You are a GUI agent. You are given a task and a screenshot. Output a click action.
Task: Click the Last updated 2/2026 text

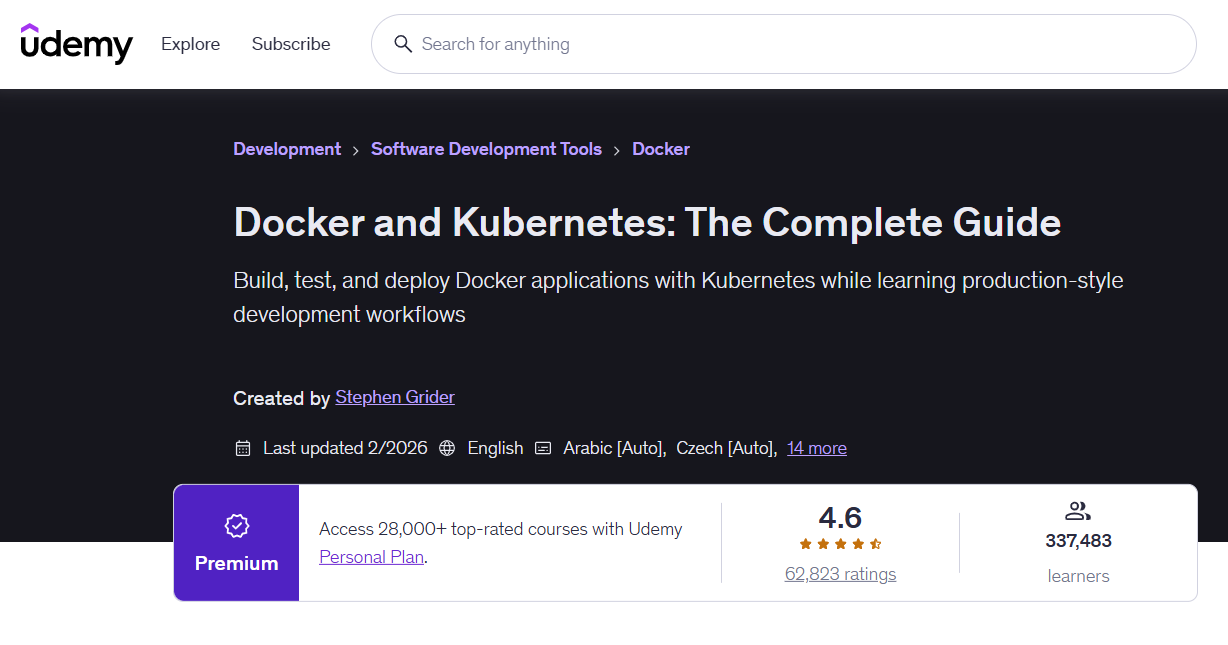pyautogui.click(x=345, y=448)
